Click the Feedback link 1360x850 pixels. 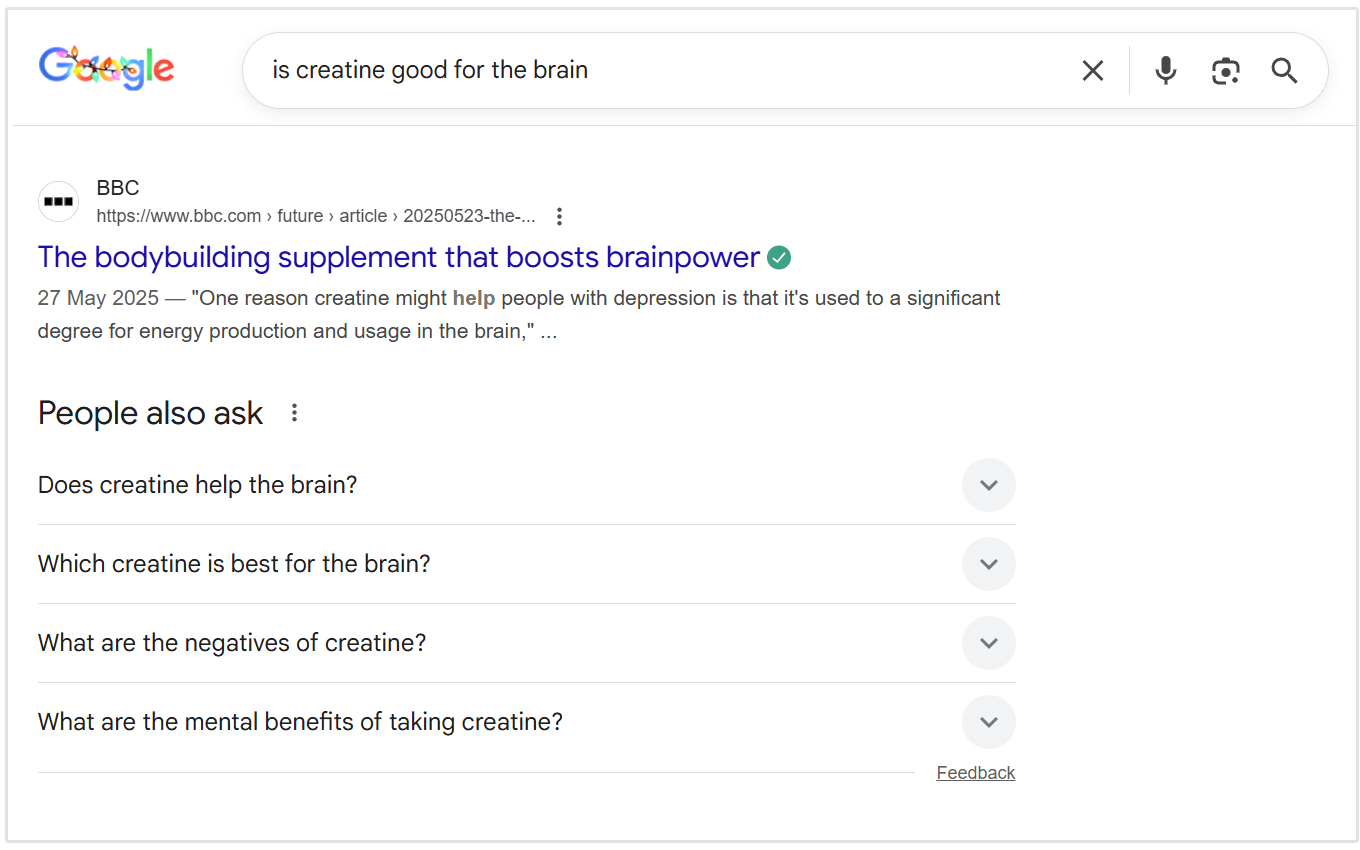(975, 772)
